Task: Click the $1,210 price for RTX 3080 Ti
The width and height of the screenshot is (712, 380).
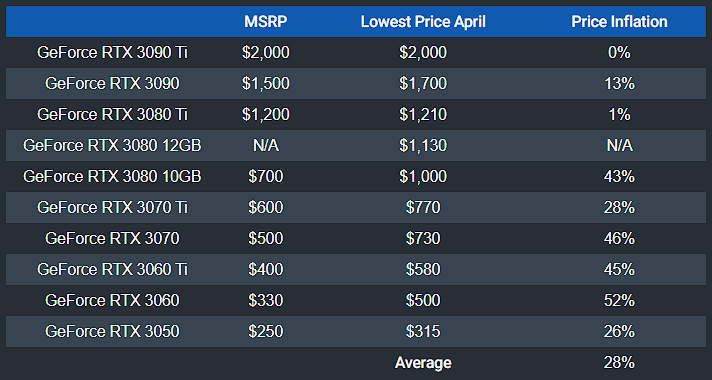Action: [x=423, y=114]
